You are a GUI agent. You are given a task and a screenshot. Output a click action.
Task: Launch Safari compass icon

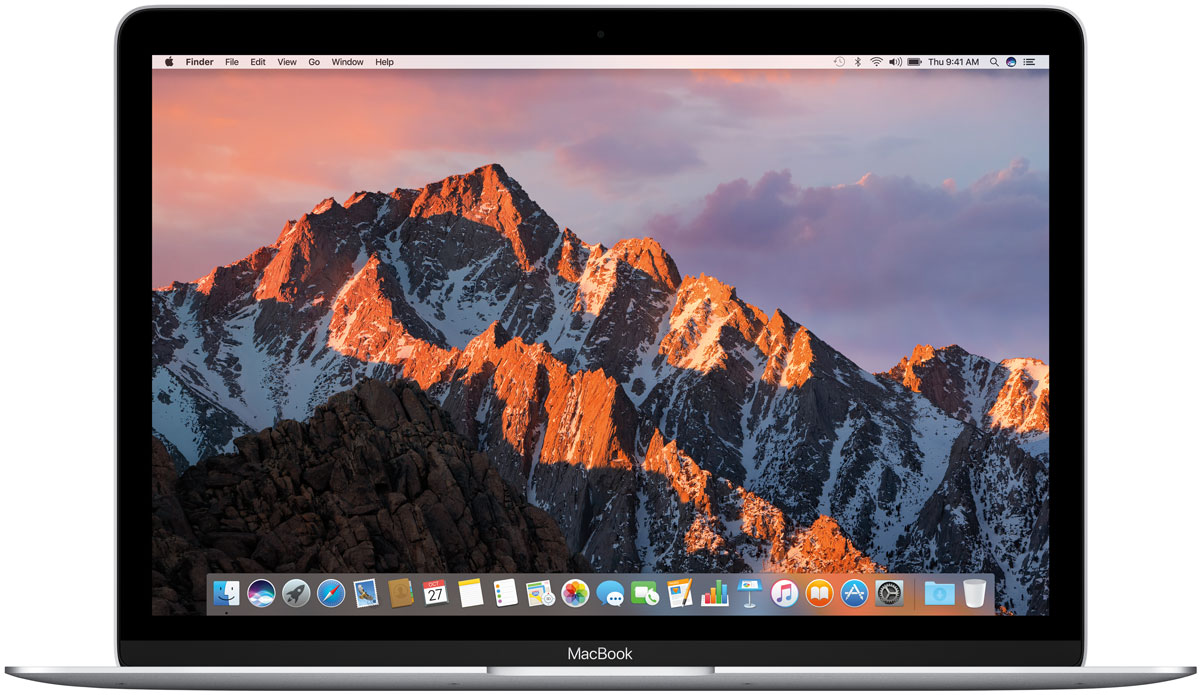pos(331,593)
